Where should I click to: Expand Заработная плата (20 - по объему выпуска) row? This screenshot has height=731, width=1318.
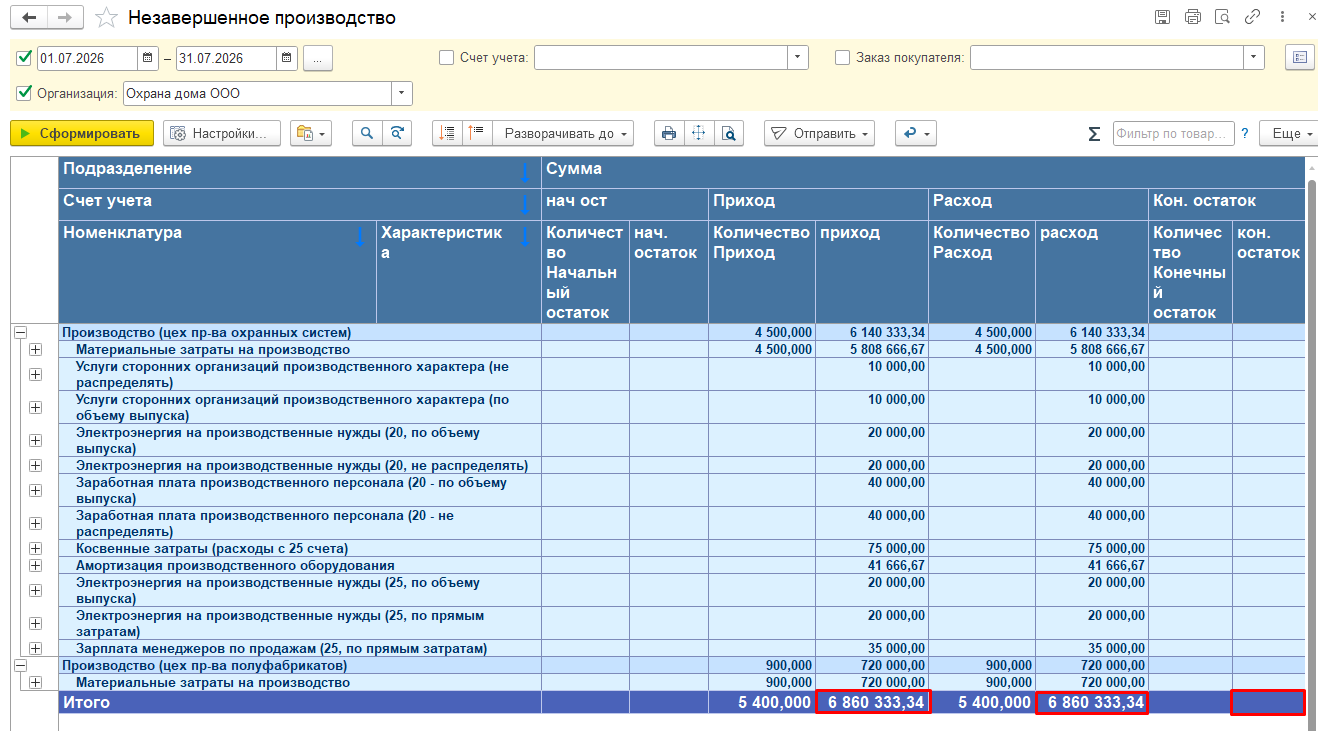pos(36,490)
